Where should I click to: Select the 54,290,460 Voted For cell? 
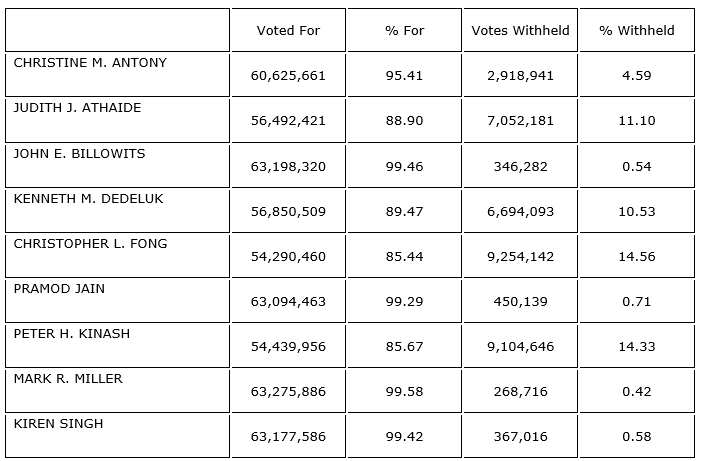click(288, 256)
